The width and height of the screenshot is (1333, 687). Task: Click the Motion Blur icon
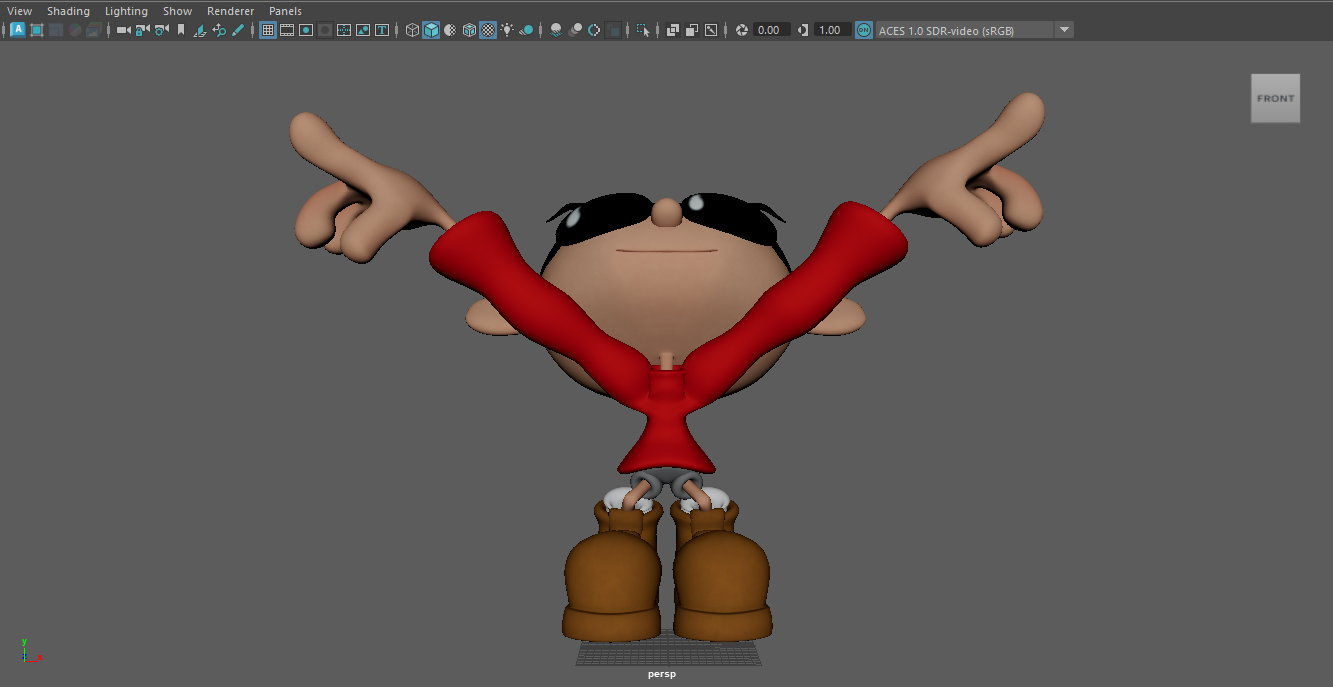tap(575, 30)
